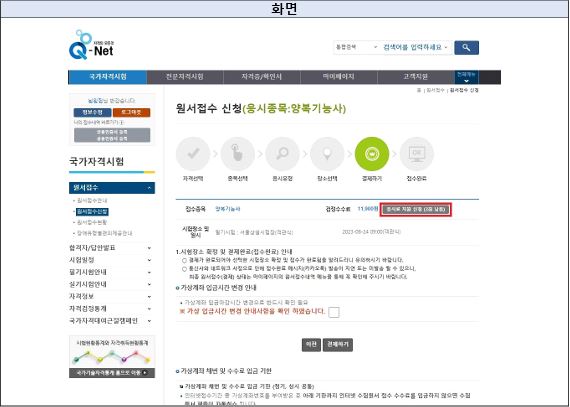Screen dimensions: 570x407
Task: Check the 가상 입금시간 변경 안내사항 confirmation checkbox
Action: tap(333, 312)
